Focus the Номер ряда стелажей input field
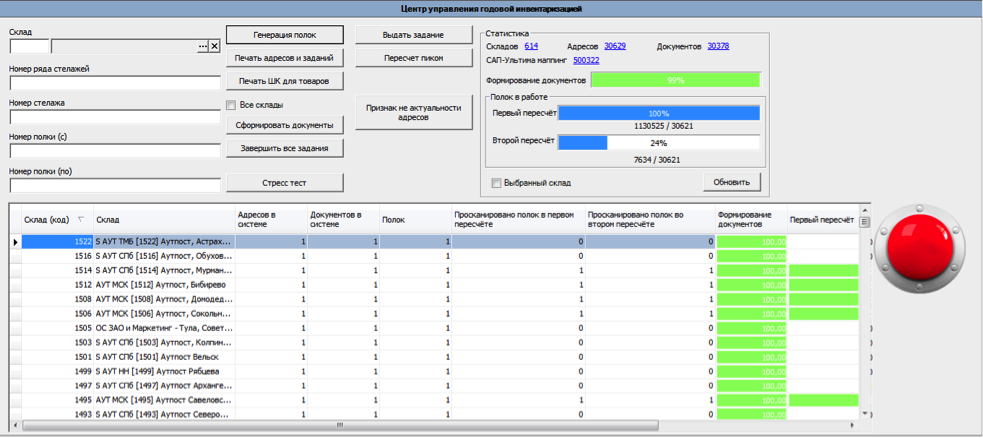The image size is (983, 438). coord(114,83)
